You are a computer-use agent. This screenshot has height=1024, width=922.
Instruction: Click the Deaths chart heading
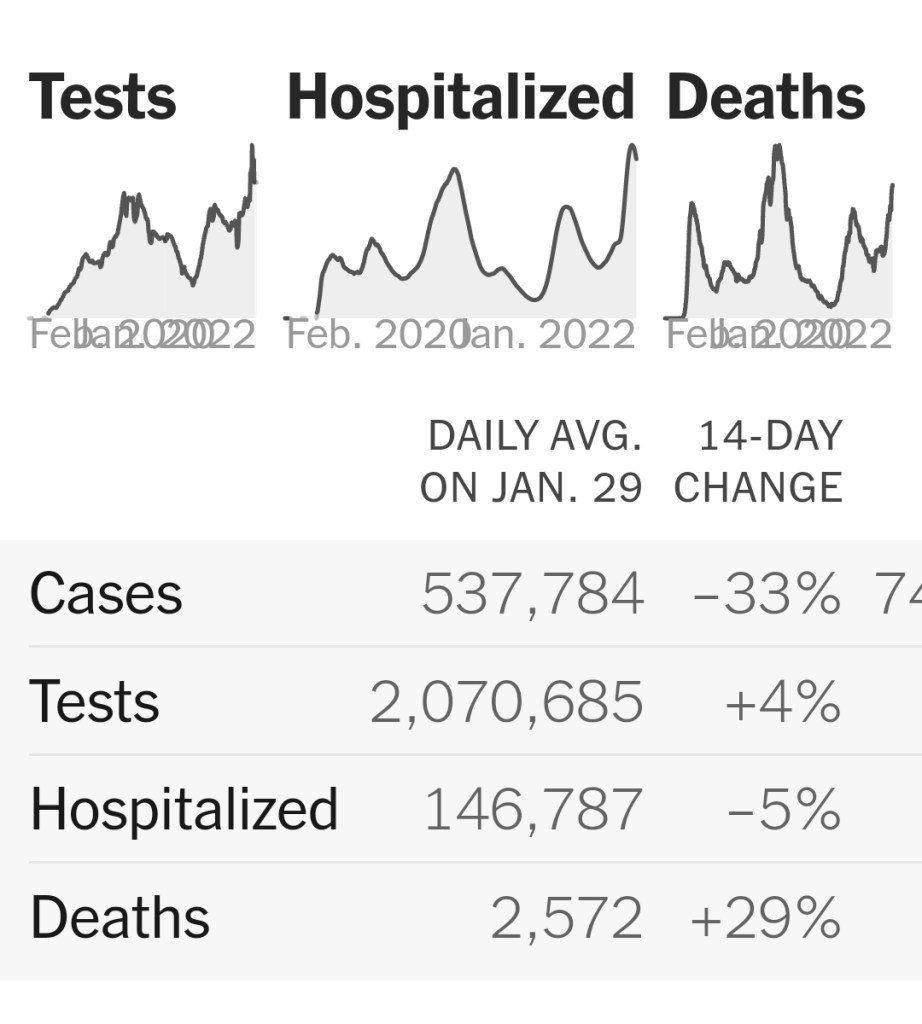766,98
